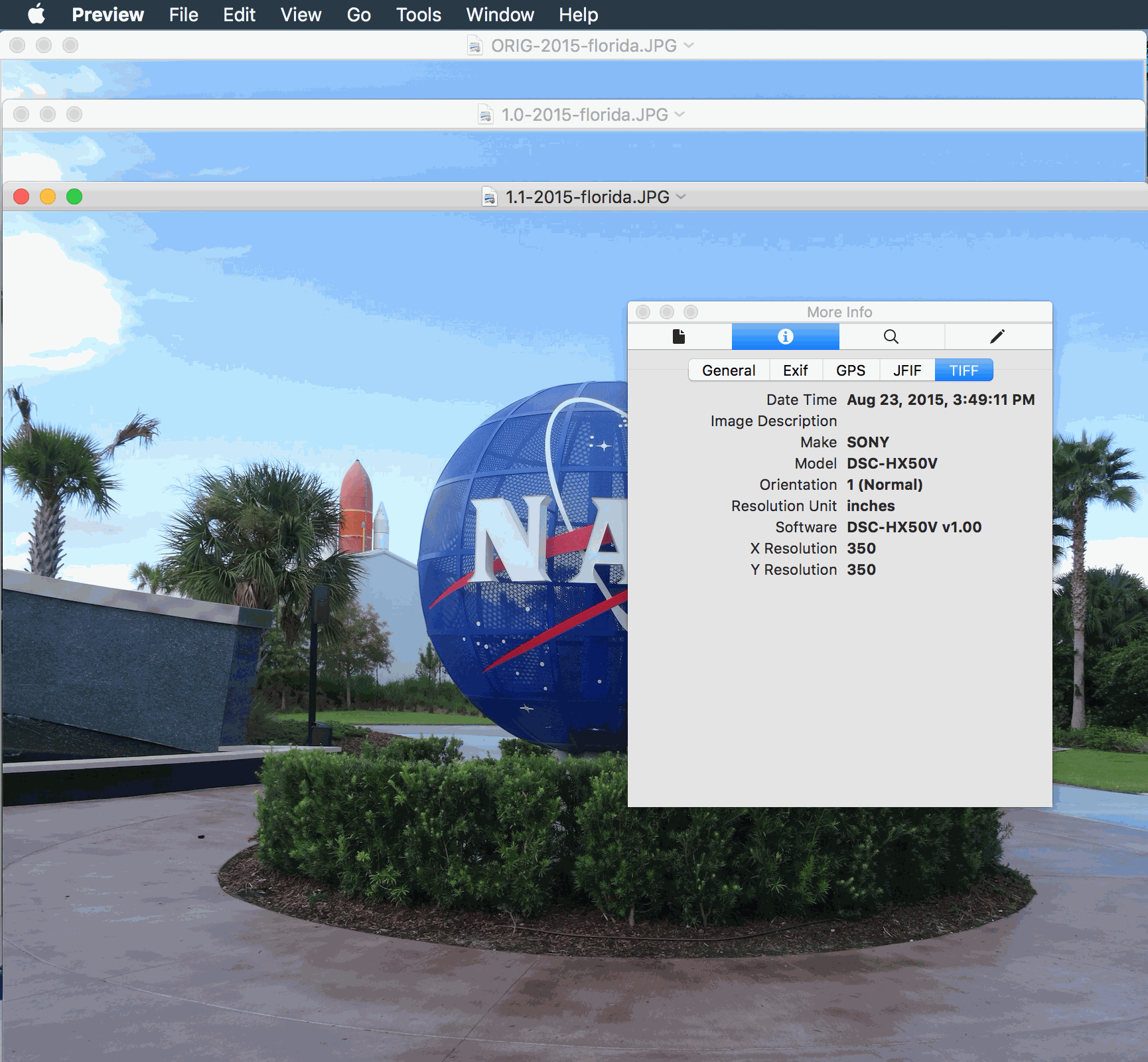Viewport: 1148px width, 1062px height.
Task: Select the Make value SONY
Action: (x=868, y=442)
